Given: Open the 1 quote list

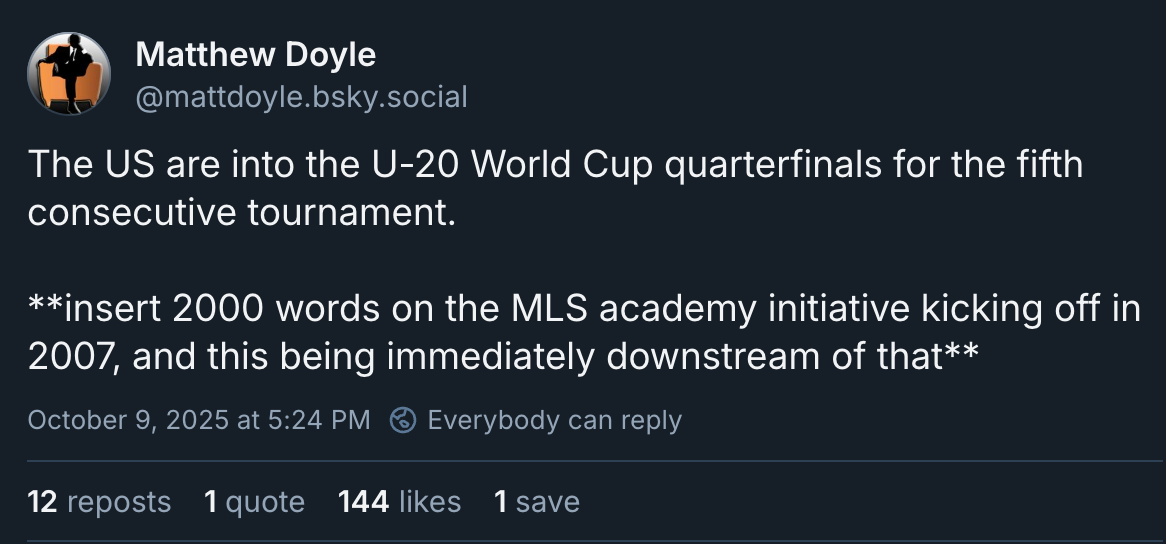Looking at the screenshot, I should tap(254, 501).
